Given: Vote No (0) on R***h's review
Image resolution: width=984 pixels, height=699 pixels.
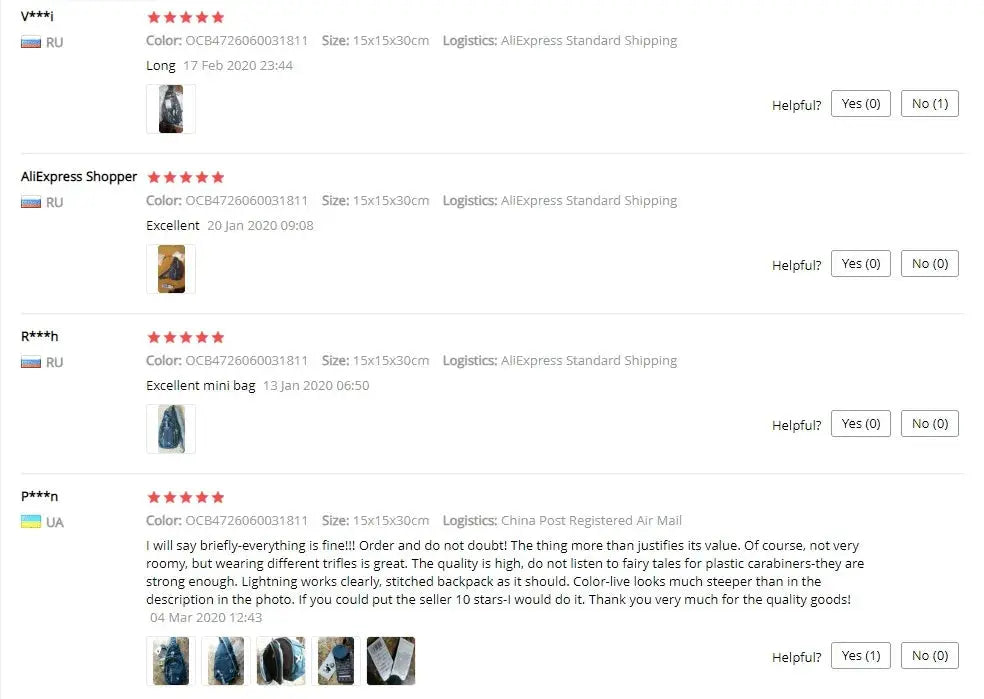Looking at the screenshot, I should 929,424.
